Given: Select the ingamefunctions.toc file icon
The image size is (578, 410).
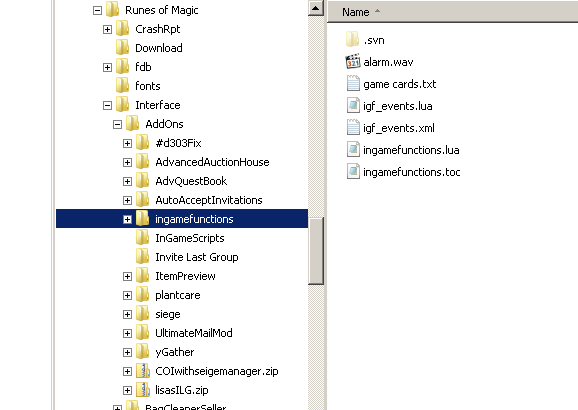Looking at the screenshot, I should [x=353, y=171].
